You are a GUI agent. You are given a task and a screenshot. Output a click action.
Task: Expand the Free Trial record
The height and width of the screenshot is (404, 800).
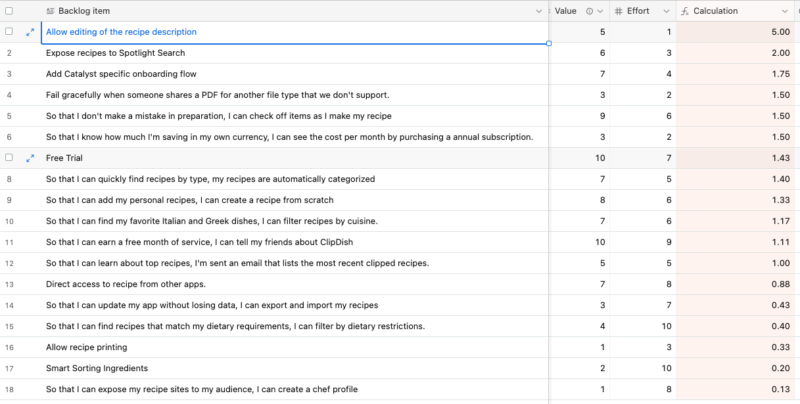[30, 158]
